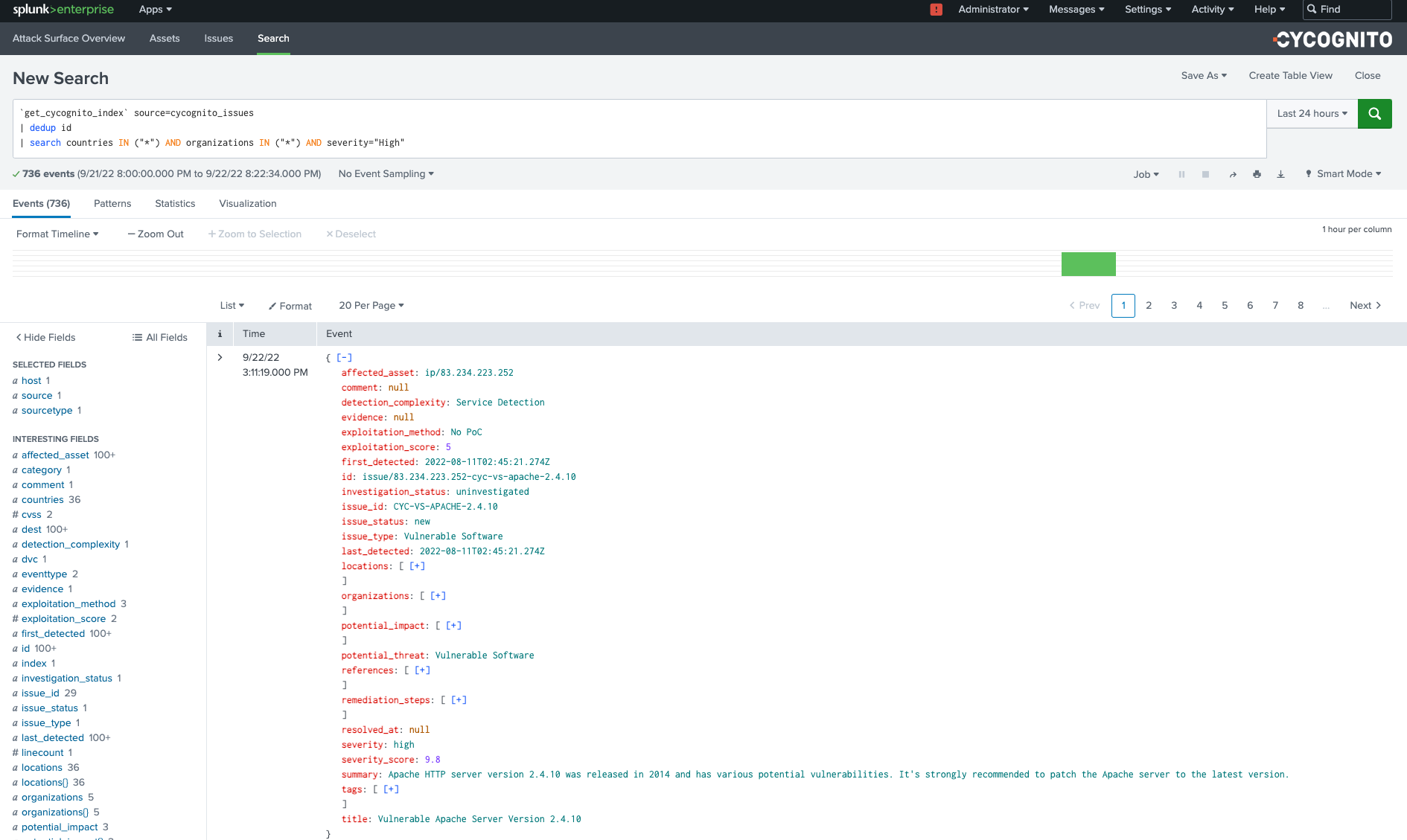The height and width of the screenshot is (840, 1407).
Task: Open the Job dropdown
Action: (x=1146, y=174)
